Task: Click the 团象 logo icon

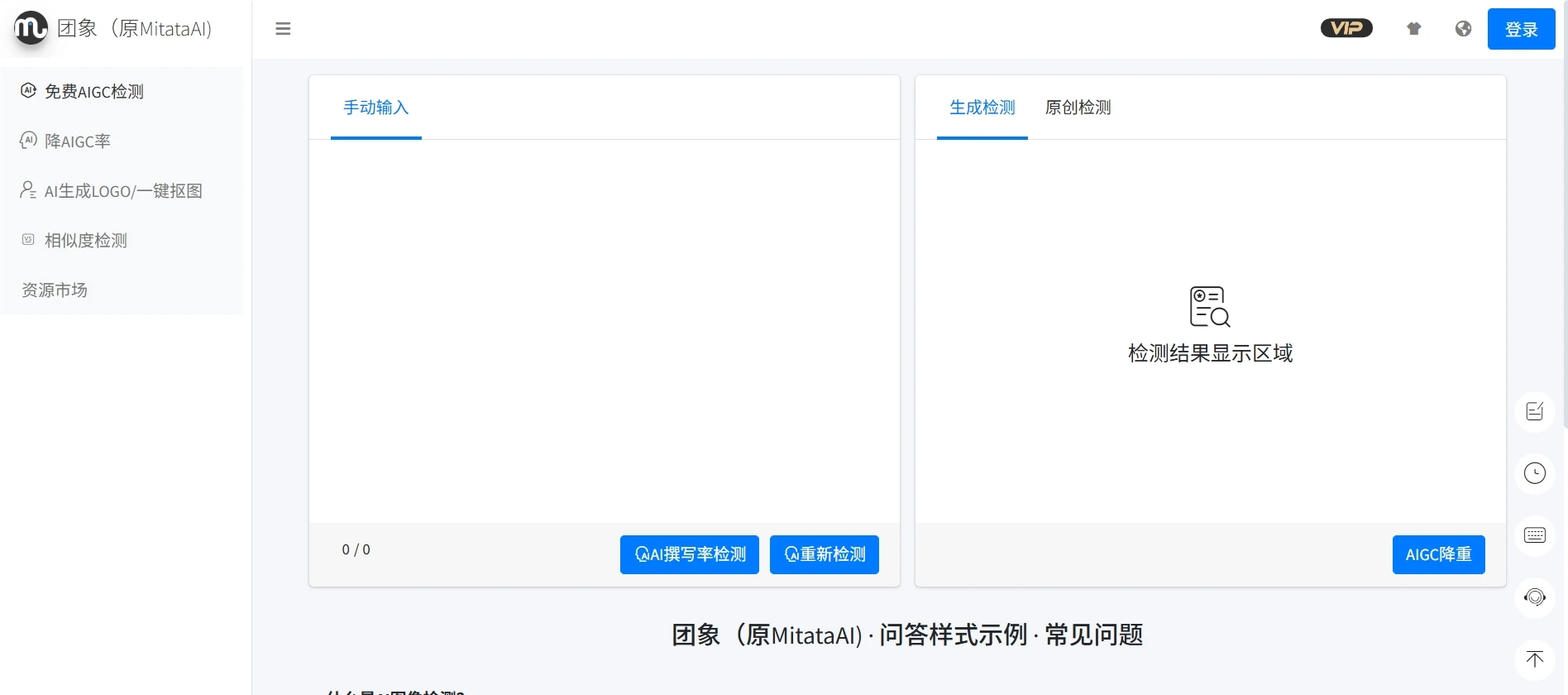Action: point(31,28)
